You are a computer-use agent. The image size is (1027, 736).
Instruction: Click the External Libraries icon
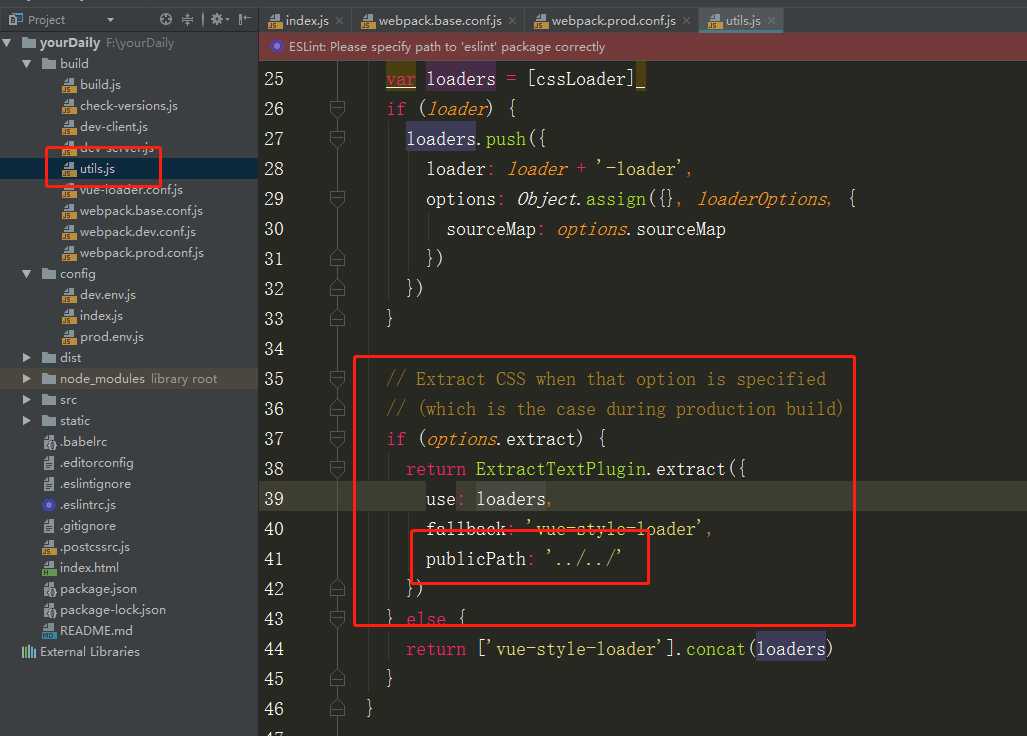[x=29, y=652]
